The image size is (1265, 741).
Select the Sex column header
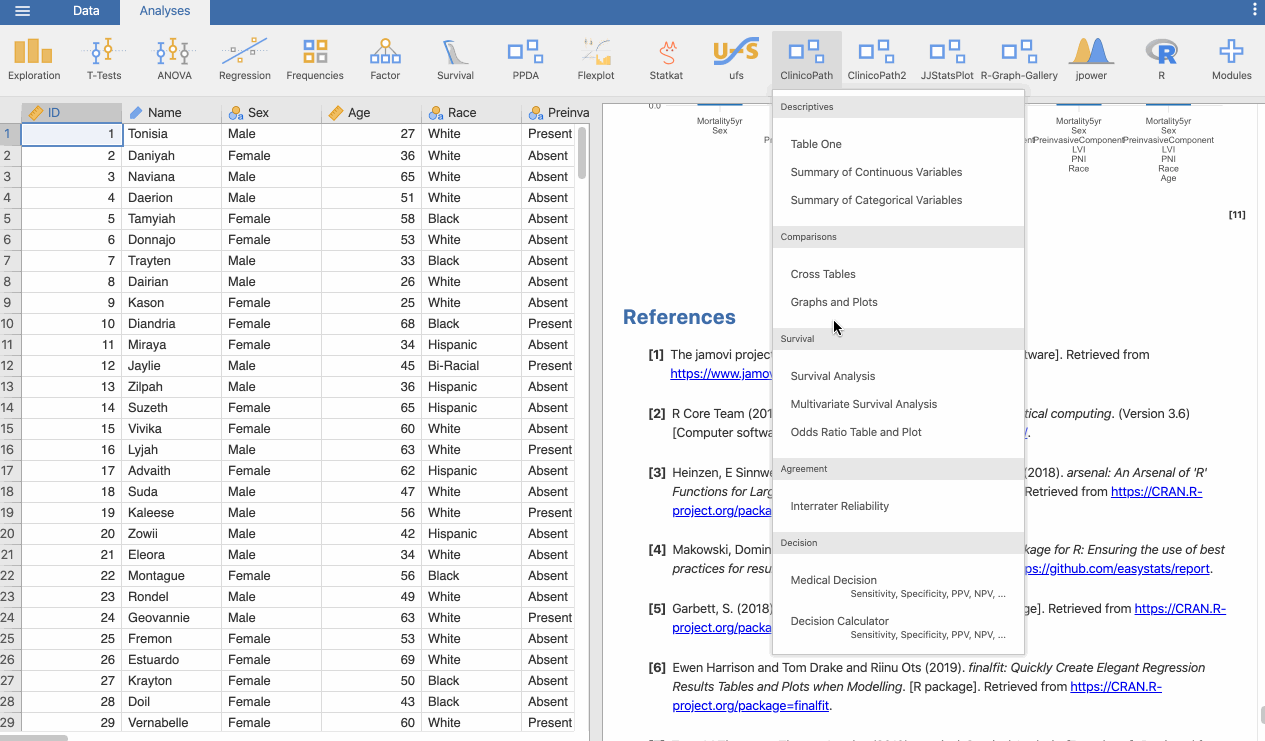click(271, 112)
